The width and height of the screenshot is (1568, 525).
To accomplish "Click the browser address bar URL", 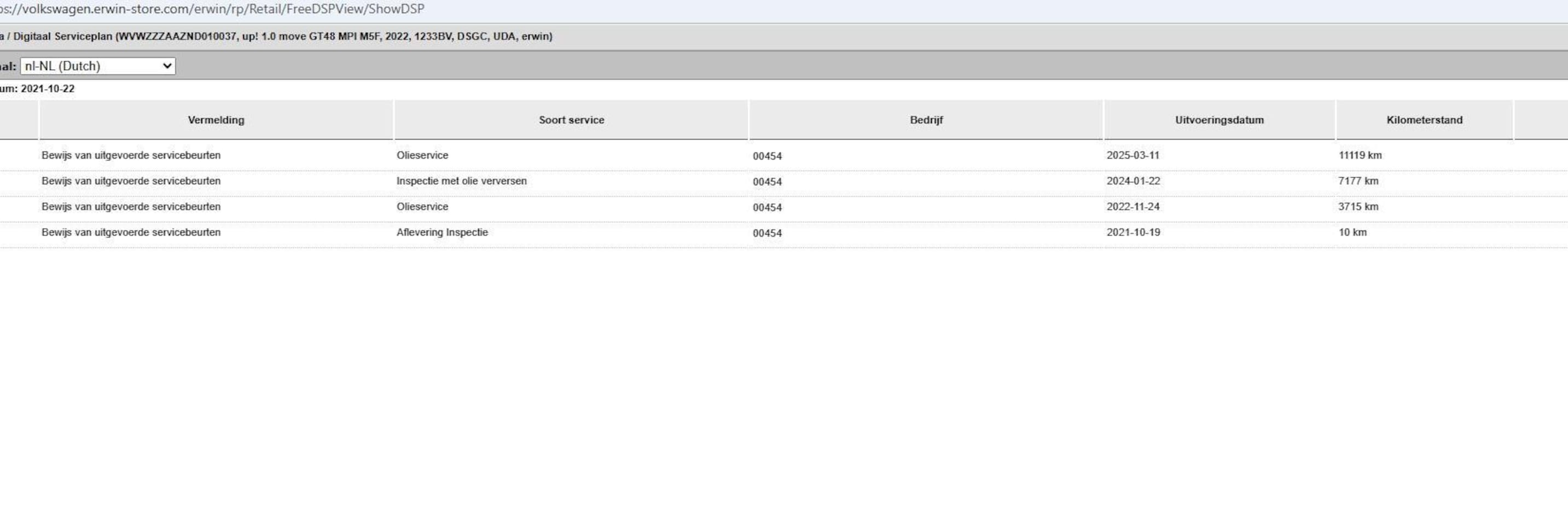I will pos(212,9).
